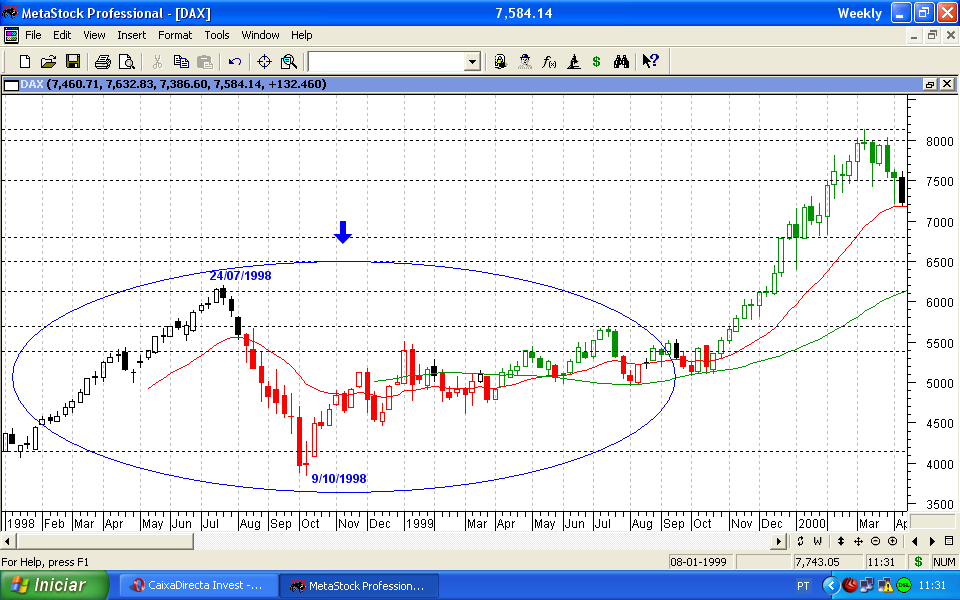960x600 pixels.
Task: Click the Copy toolbar icon
Action: point(181,61)
